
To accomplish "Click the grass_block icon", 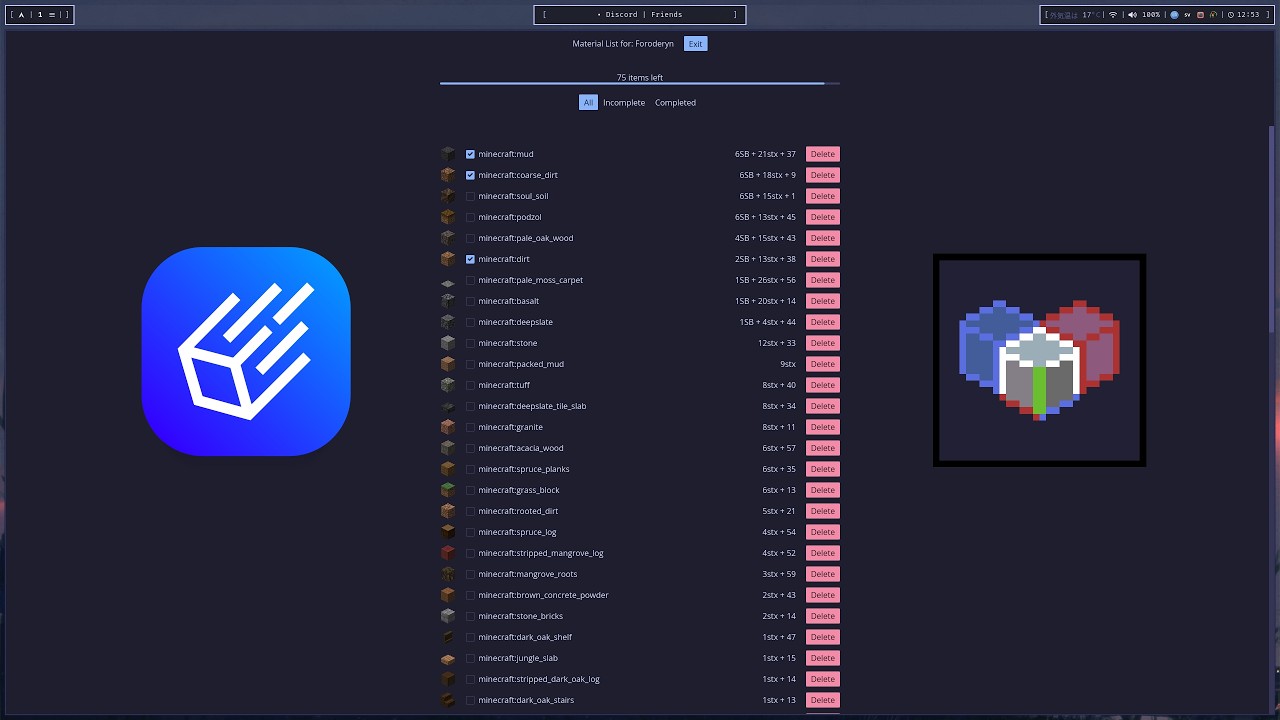I will point(448,490).
